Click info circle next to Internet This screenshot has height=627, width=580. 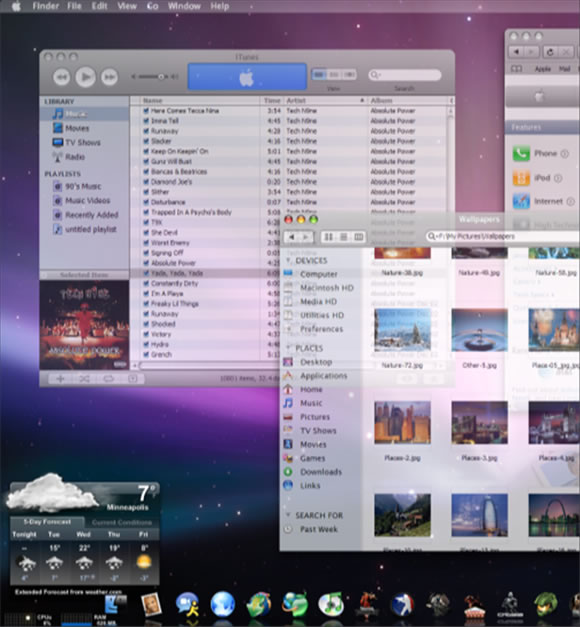pos(571,202)
